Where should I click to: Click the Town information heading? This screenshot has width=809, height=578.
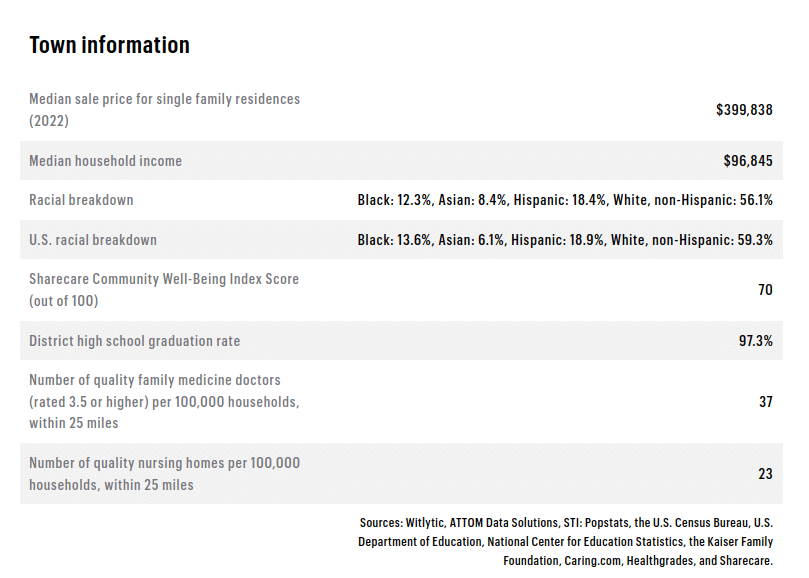[x=109, y=45]
